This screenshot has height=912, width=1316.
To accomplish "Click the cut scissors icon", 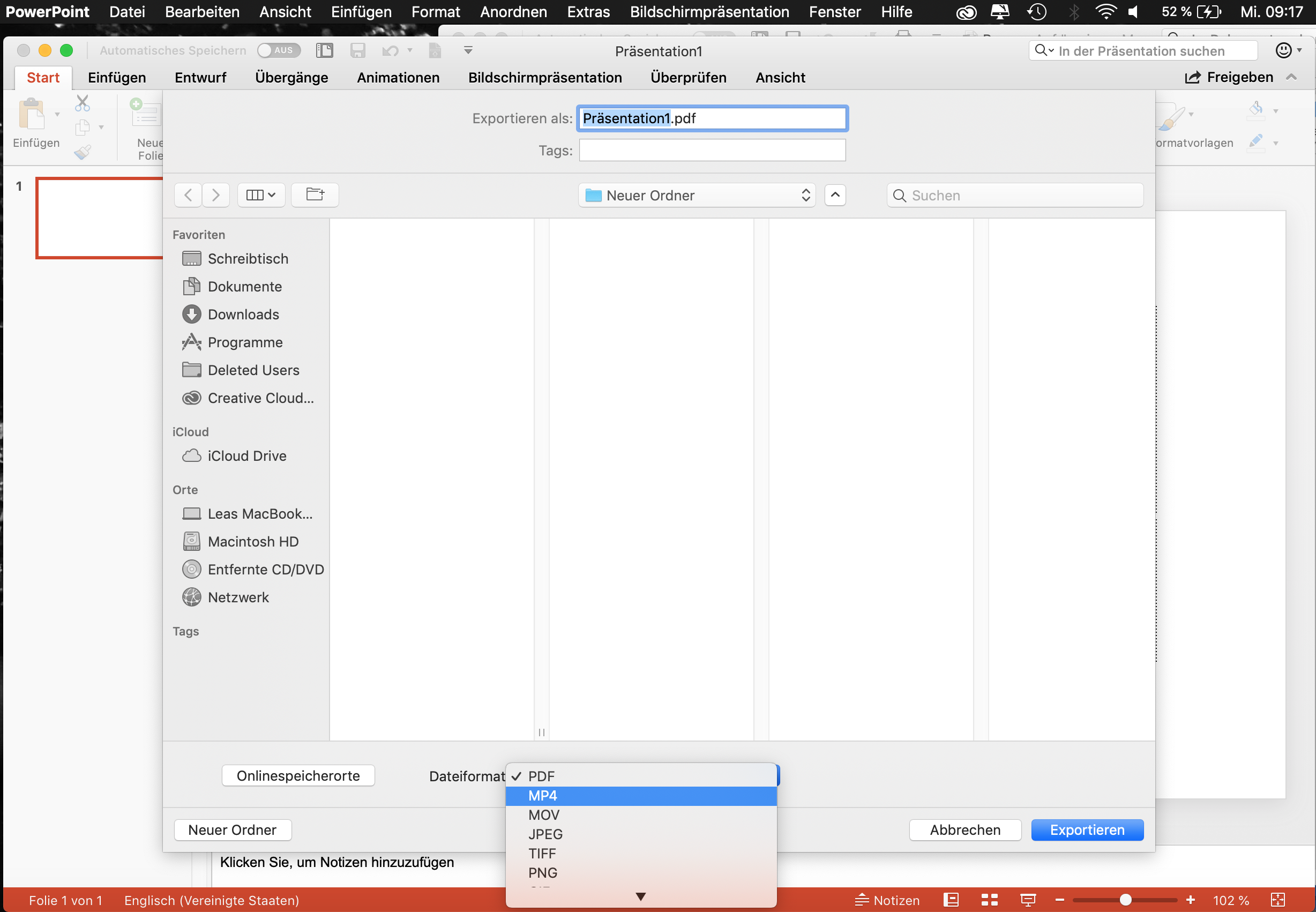I will [x=83, y=103].
